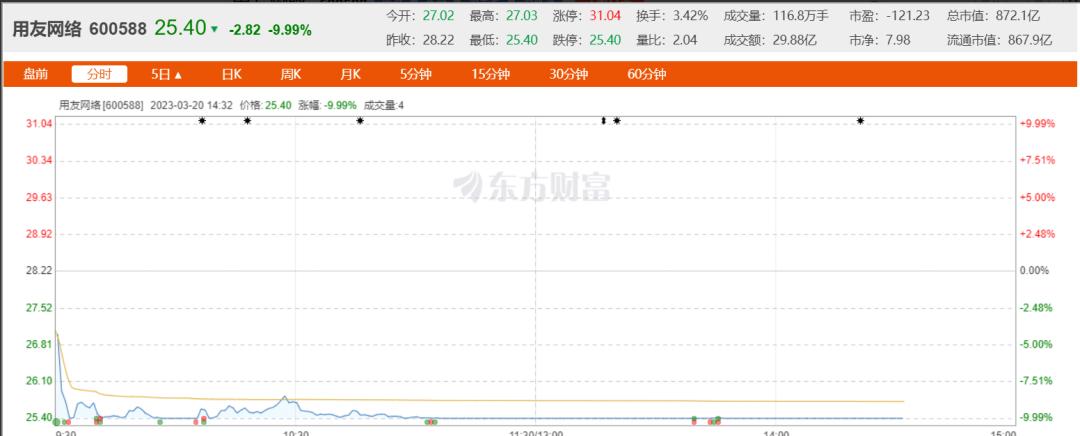Click the chart timestamp 2023-03-20 14:32
Viewport: 1080px width, 436px height.
pyautogui.click(x=191, y=105)
